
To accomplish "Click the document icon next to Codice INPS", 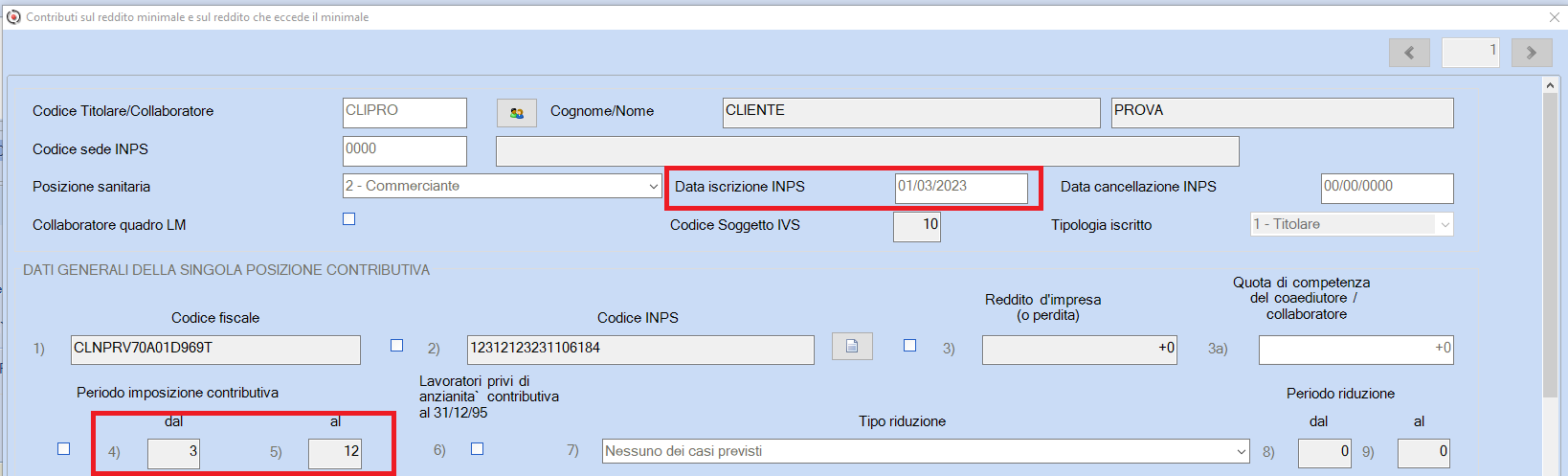I will tap(852, 347).
